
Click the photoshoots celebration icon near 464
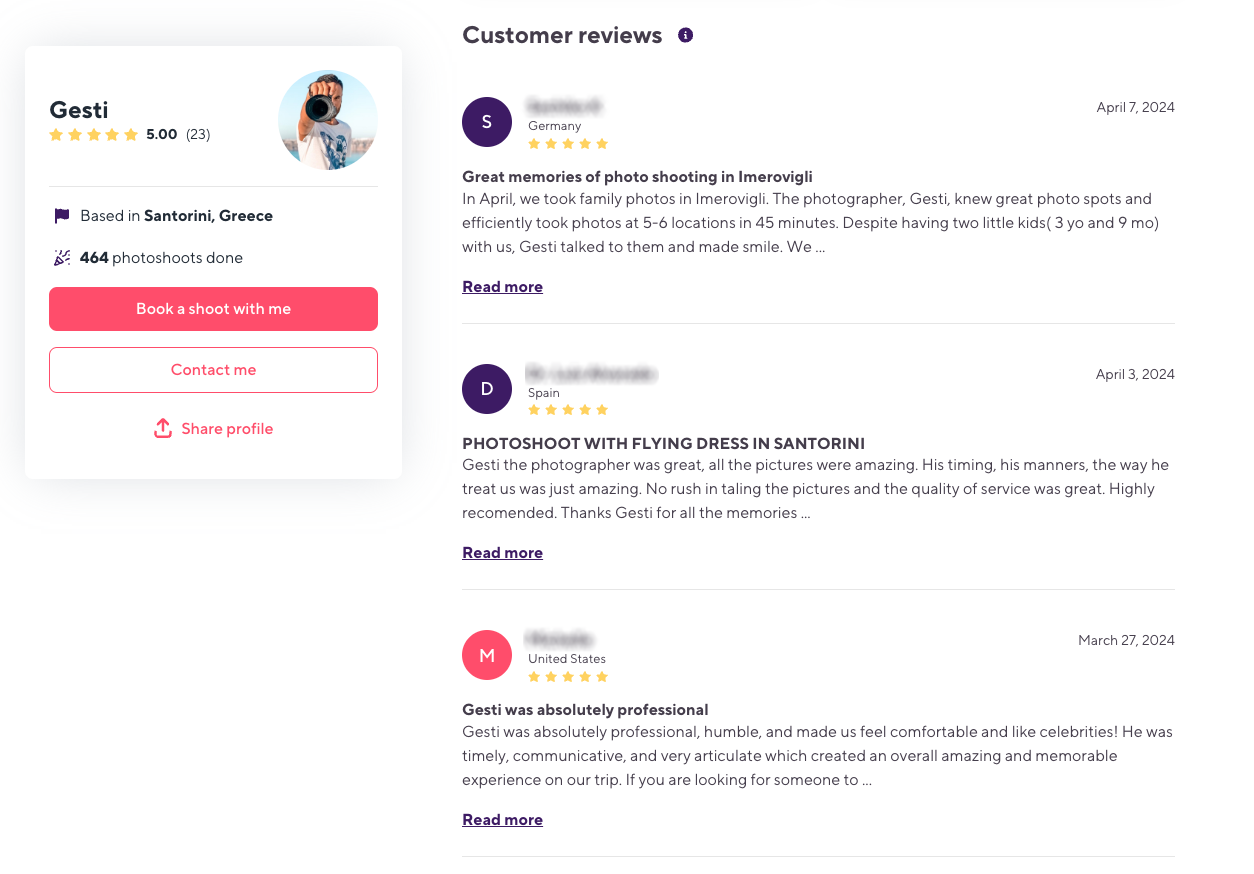pyautogui.click(x=61, y=257)
